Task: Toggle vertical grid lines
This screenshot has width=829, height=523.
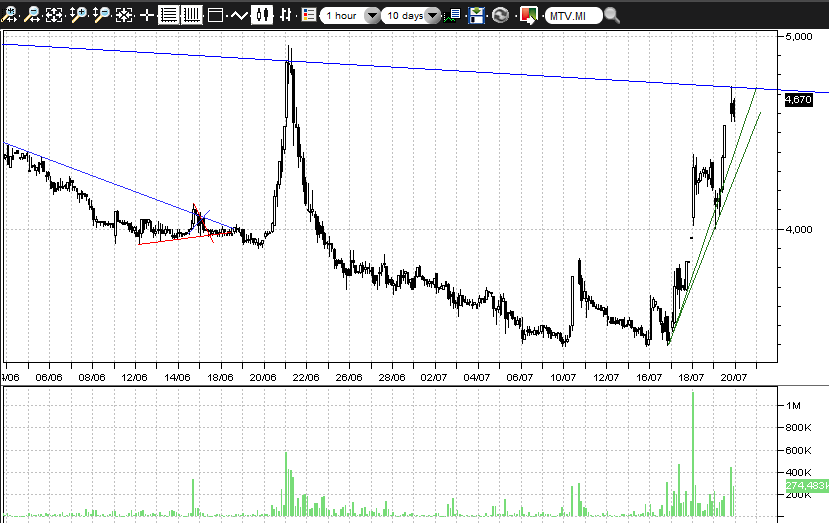Action: (191, 15)
